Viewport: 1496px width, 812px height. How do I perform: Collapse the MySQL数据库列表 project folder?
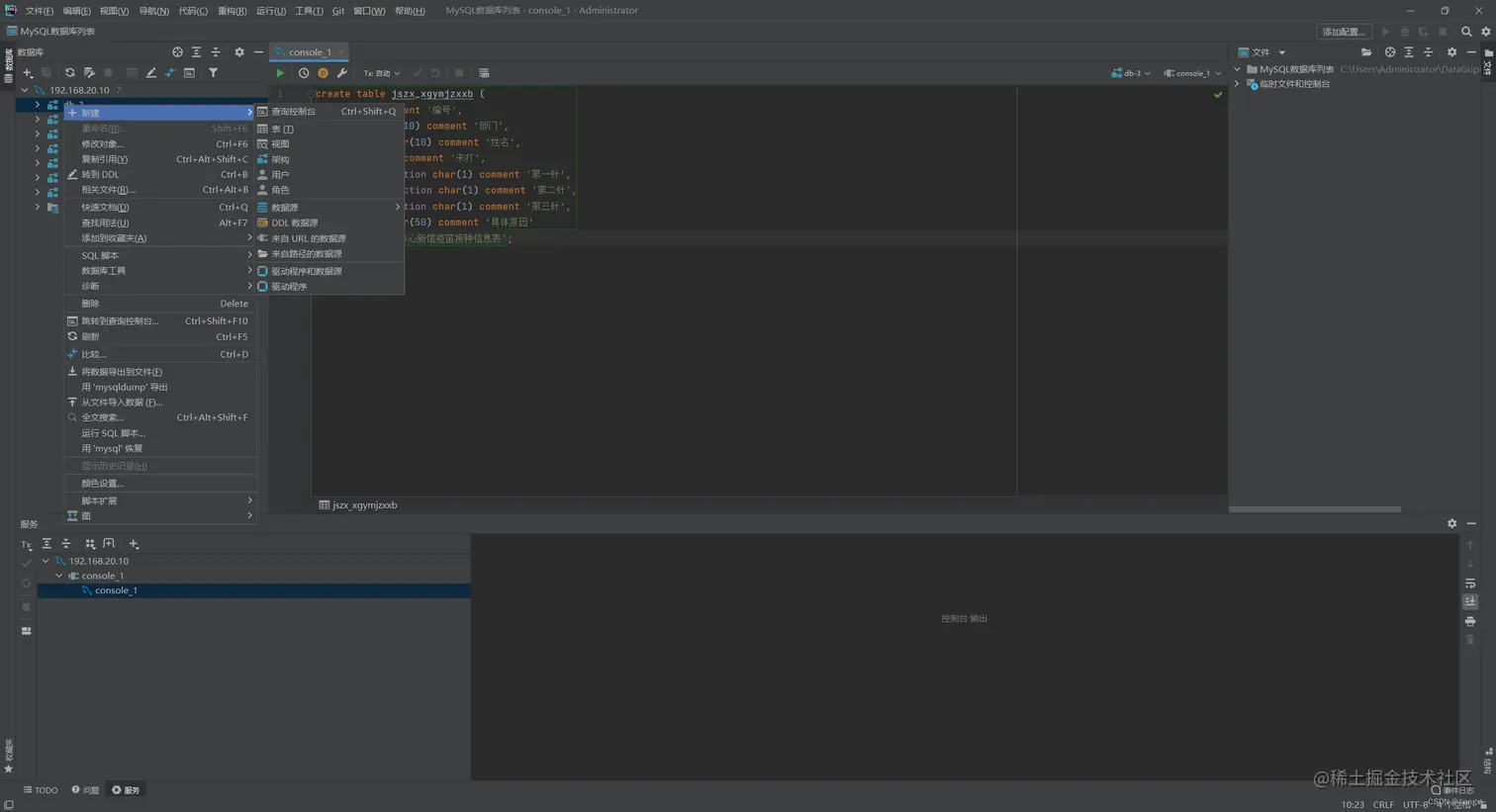pos(1237,69)
